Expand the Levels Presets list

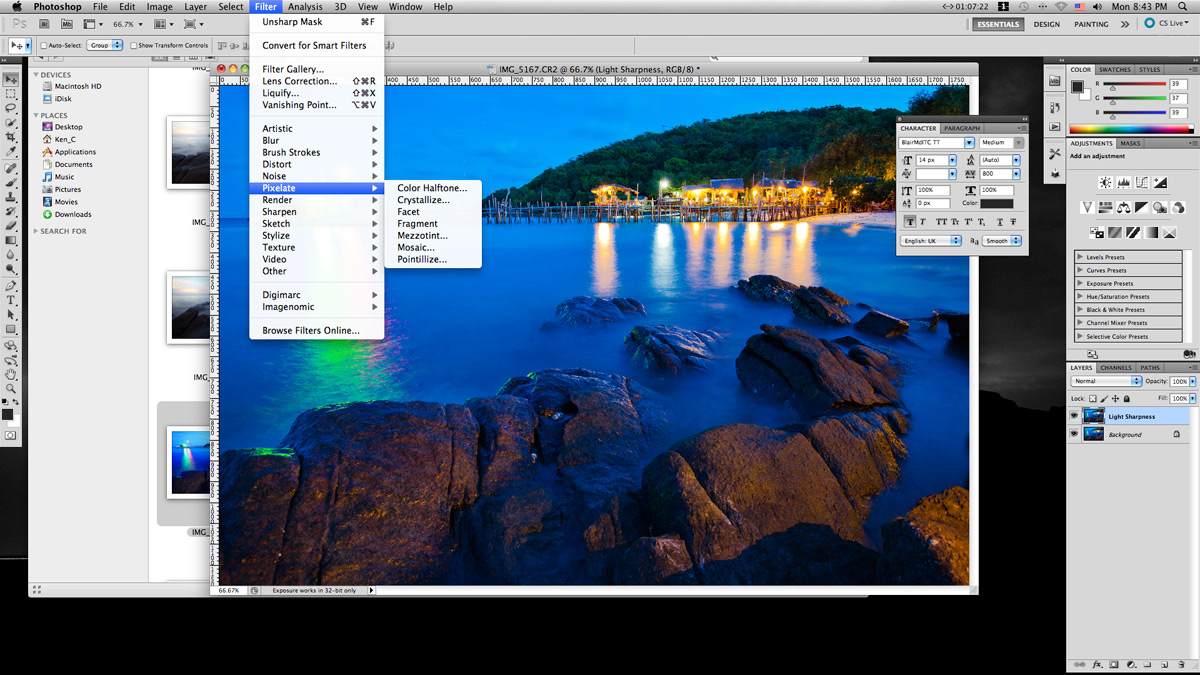tap(1080, 258)
